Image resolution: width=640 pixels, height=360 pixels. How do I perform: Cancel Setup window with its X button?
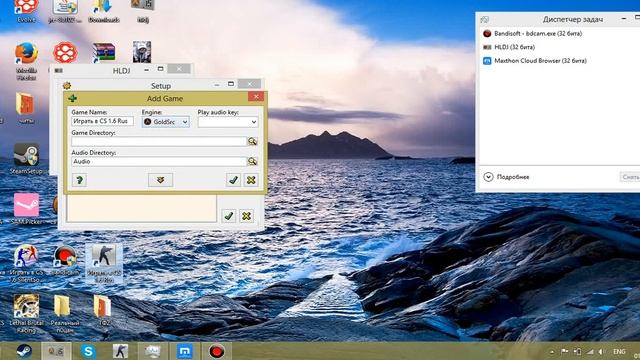[x=247, y=216]
